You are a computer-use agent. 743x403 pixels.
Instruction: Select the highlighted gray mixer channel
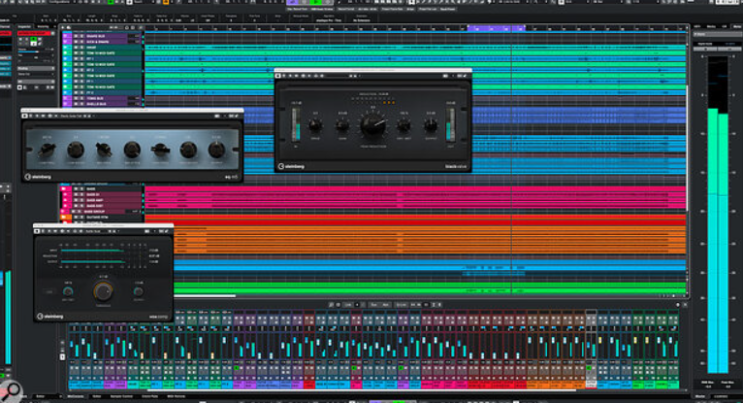(x=591, y=348)
